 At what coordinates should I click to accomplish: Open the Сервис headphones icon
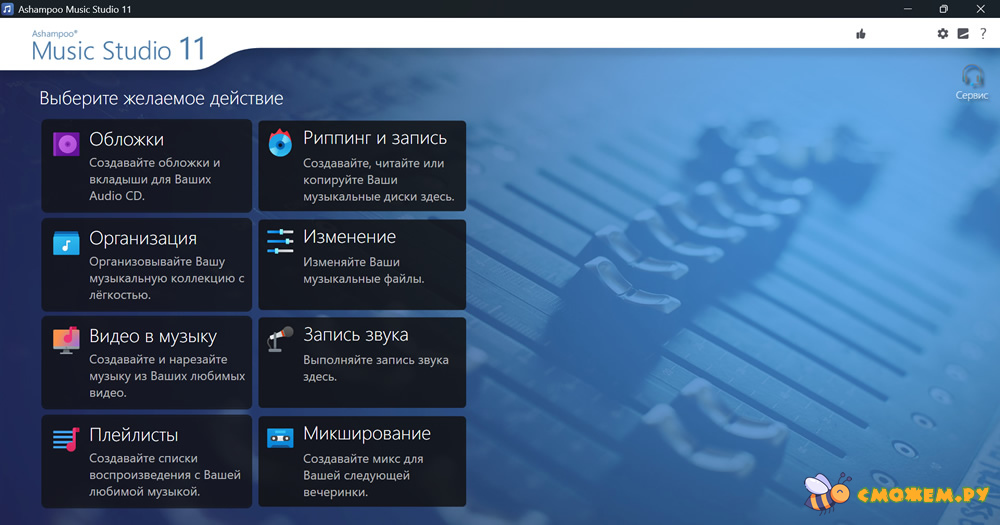(973, 76)
